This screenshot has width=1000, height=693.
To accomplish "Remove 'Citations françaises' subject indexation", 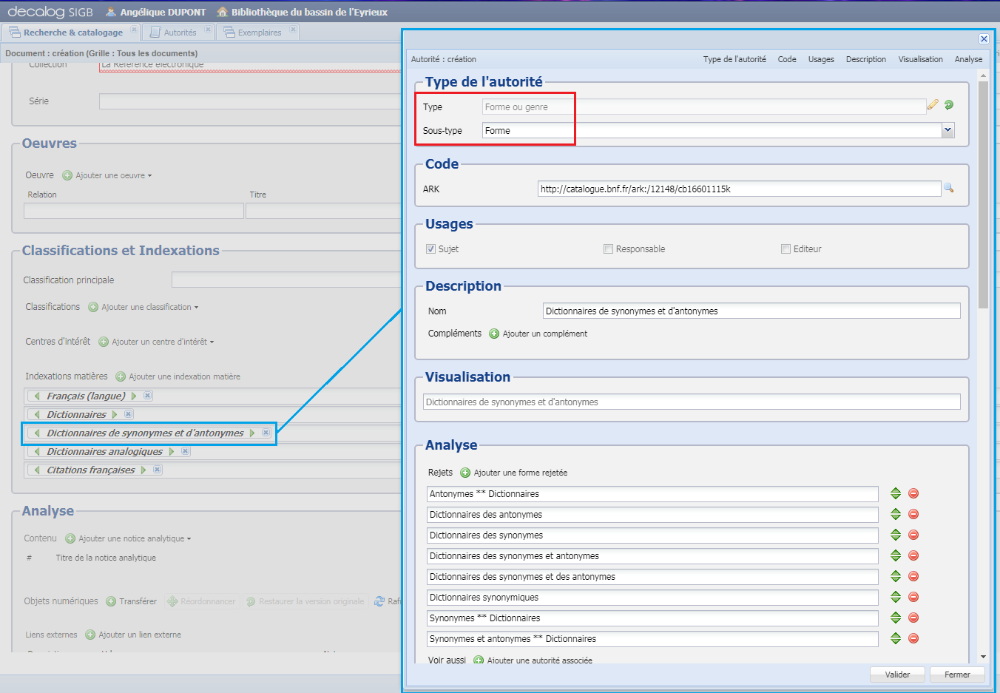I will [x=158, y=470].
